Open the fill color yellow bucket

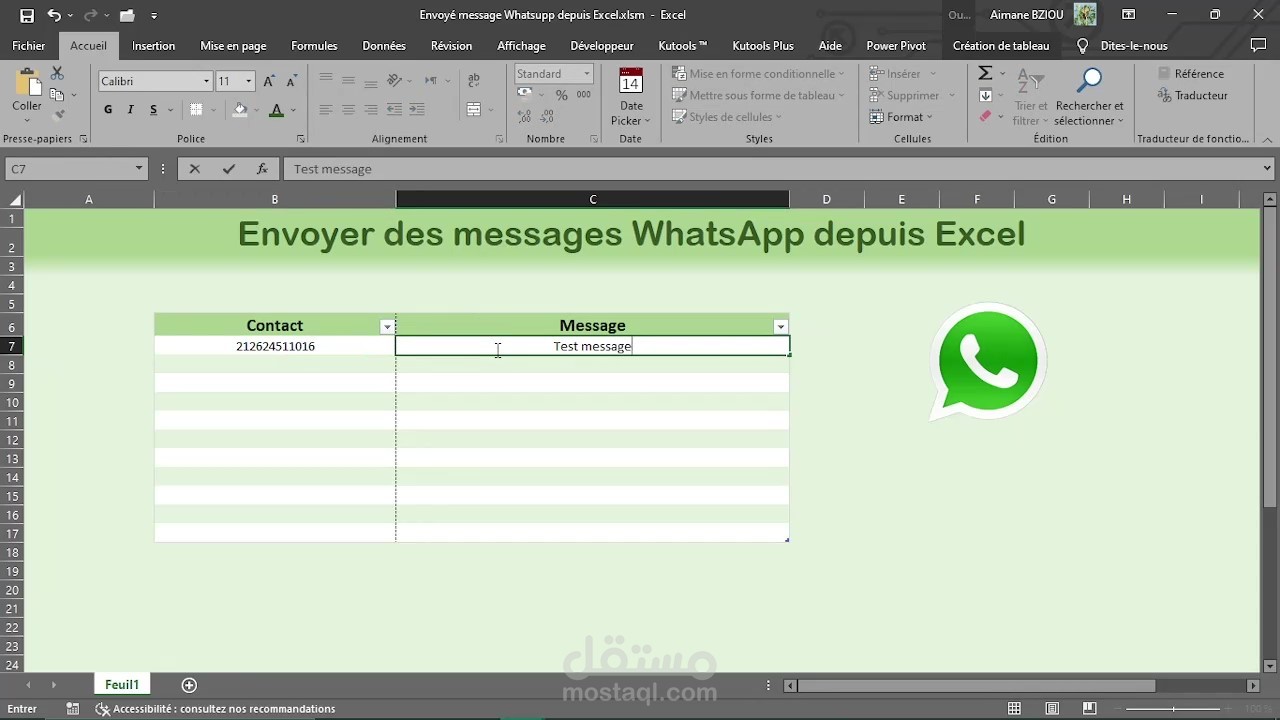[x=240, y=110]
